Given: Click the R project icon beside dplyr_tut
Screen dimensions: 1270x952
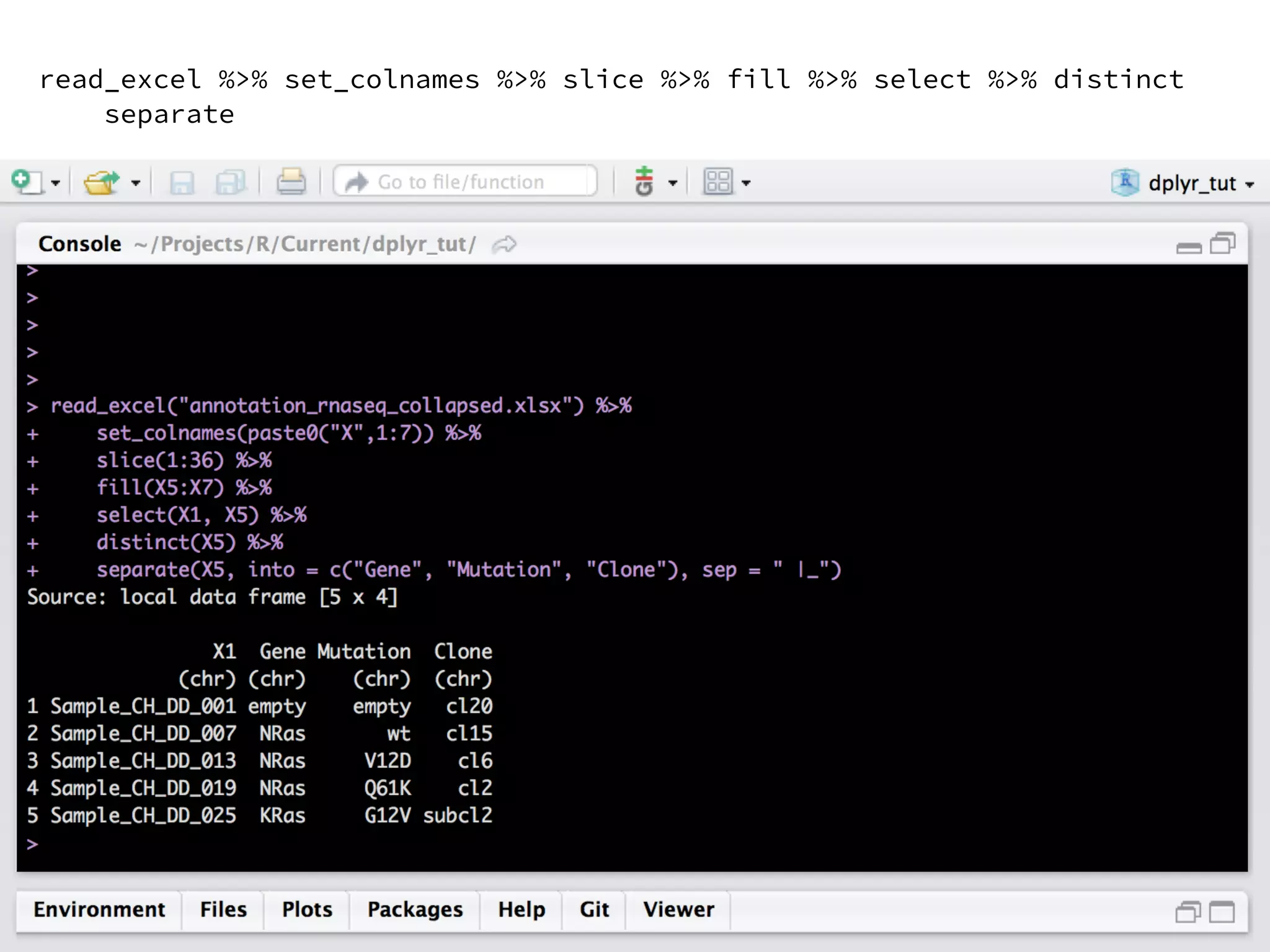Looking at the screenshot, I should 1126,182.
